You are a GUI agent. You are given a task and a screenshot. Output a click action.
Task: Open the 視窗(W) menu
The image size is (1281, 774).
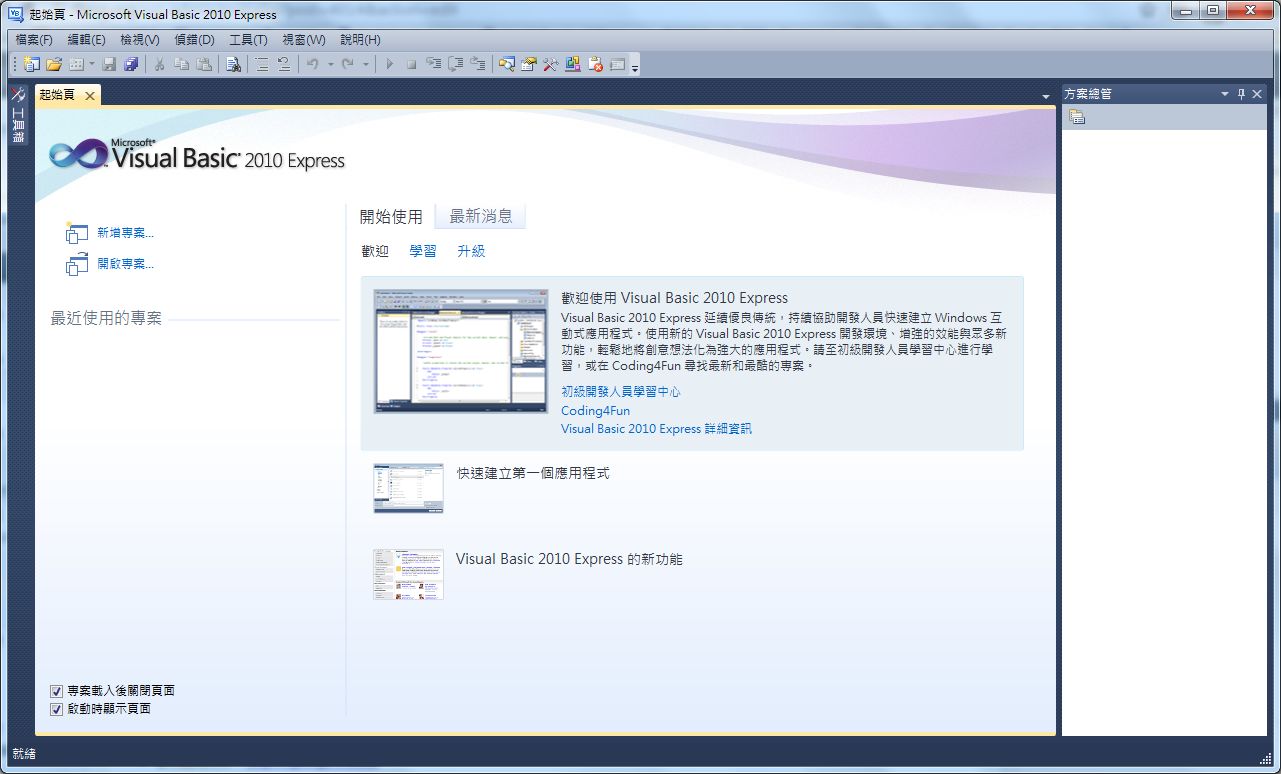304,40
